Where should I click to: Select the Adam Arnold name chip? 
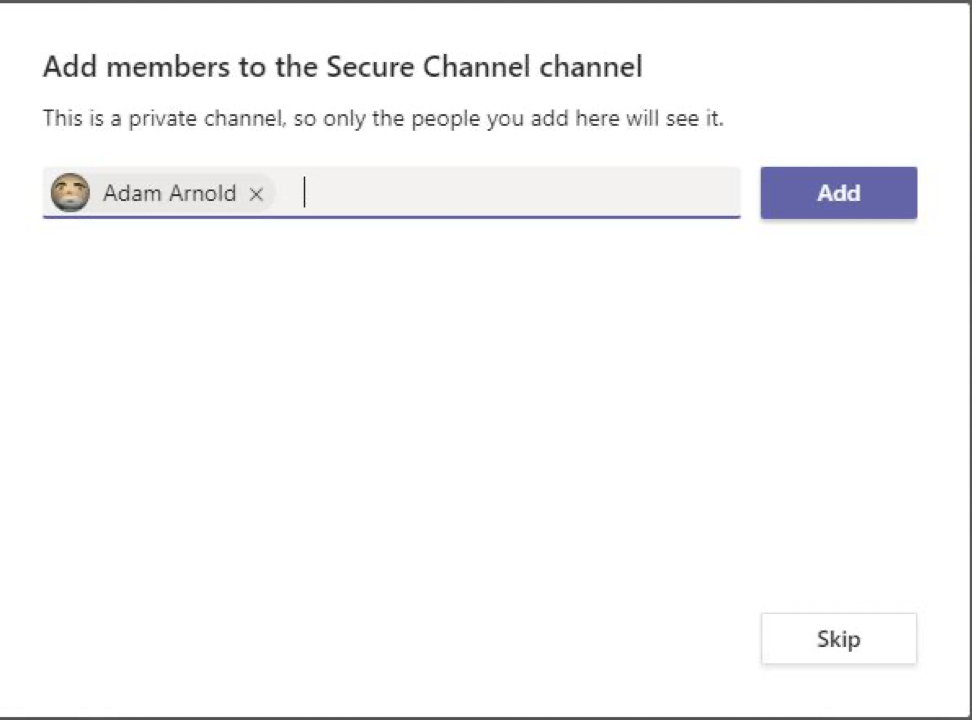(x=161, y=193)
